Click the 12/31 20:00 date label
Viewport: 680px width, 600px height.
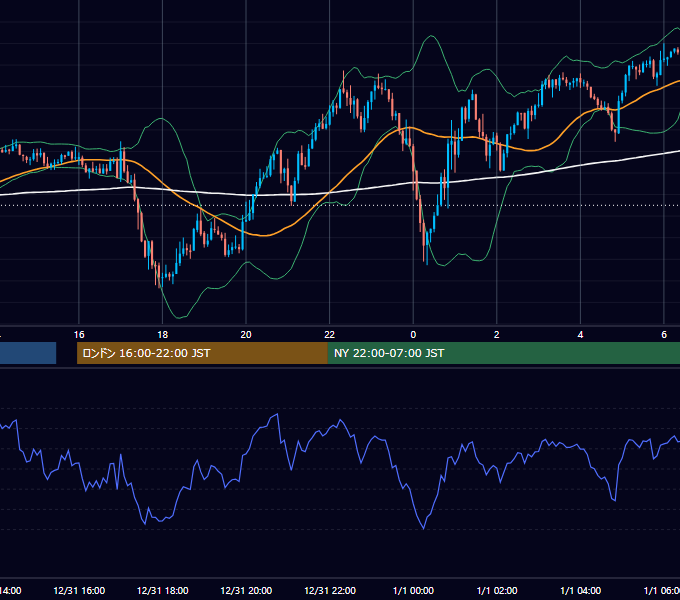pos(246,590)
